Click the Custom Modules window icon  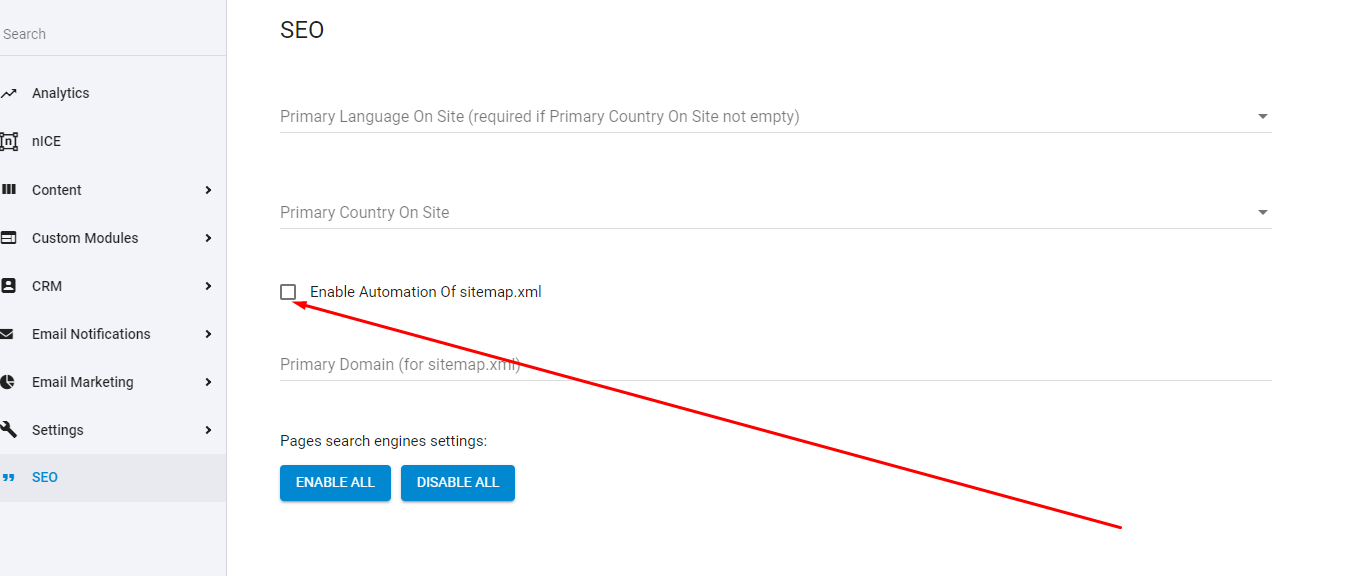pos(8,238)
